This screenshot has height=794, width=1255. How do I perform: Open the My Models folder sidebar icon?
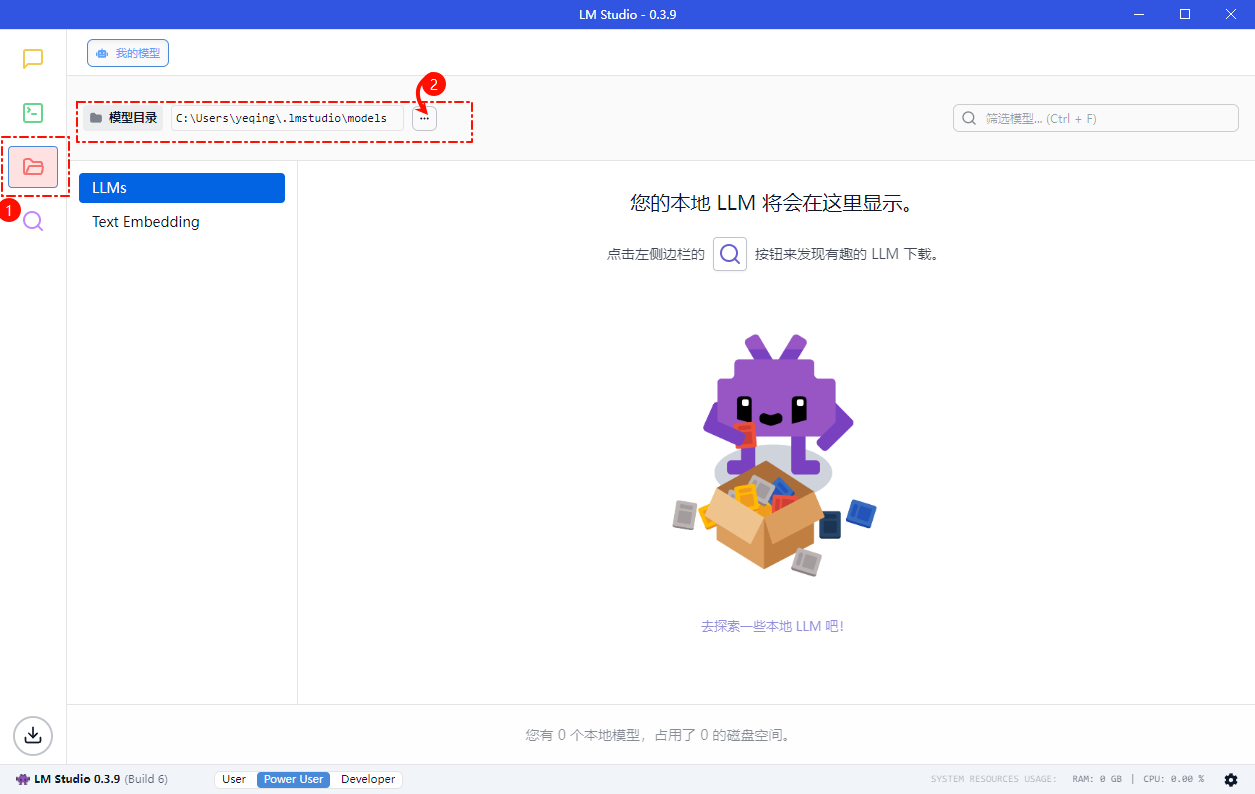click(x=33, y=167)
